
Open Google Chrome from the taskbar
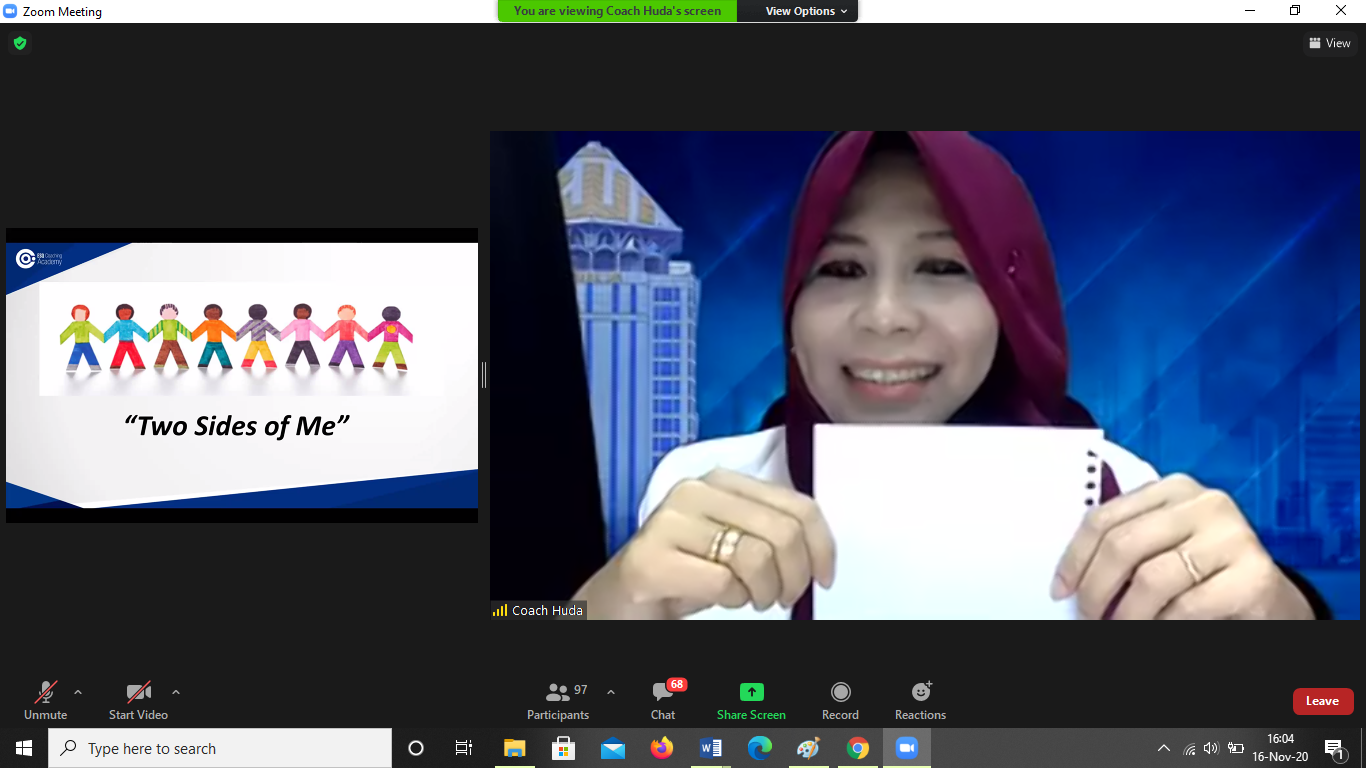coord(858,748)
